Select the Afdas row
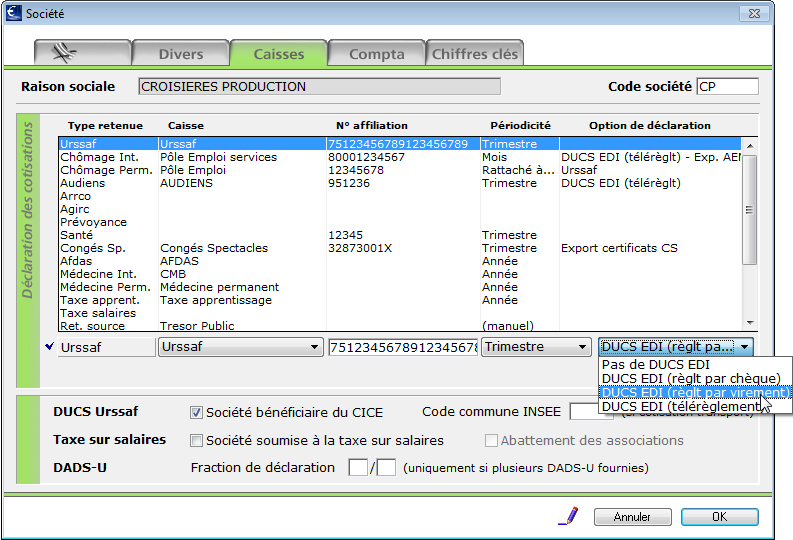The height and width of the screenshot is (540, 793). tap(400, 261)
